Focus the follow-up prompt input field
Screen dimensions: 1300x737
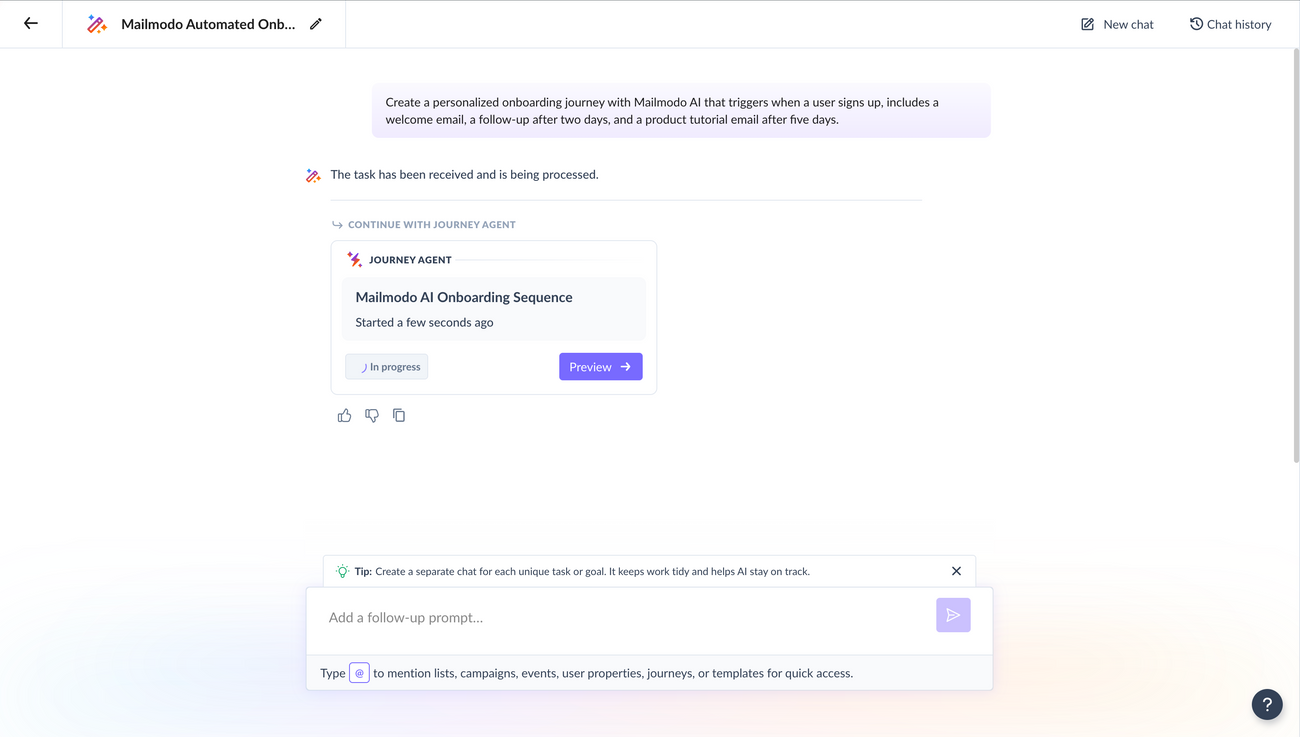pos(620,618)
